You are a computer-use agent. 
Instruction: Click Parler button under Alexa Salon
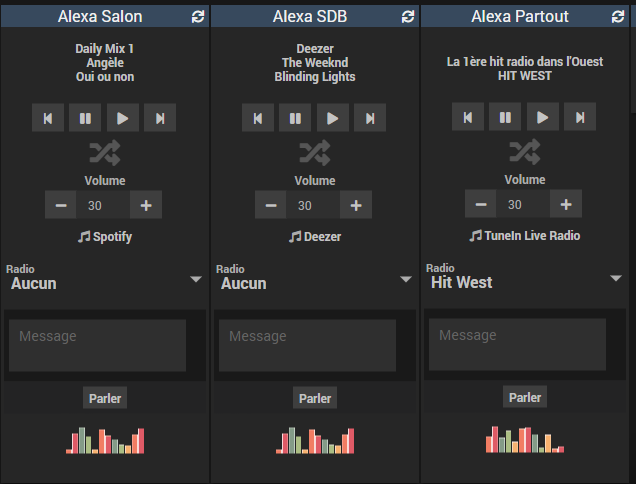[105, 398]
